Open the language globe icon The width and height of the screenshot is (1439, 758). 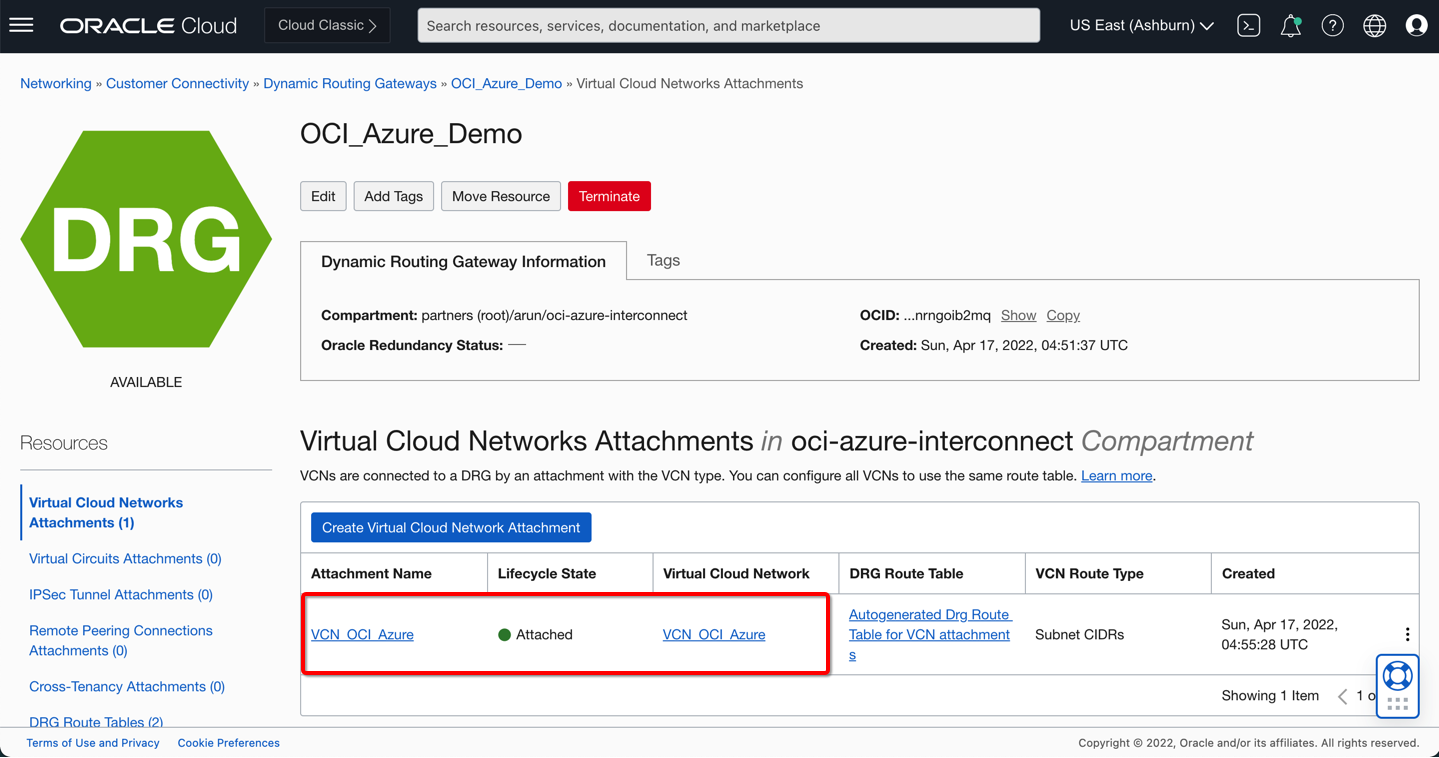pos(1375,26)
